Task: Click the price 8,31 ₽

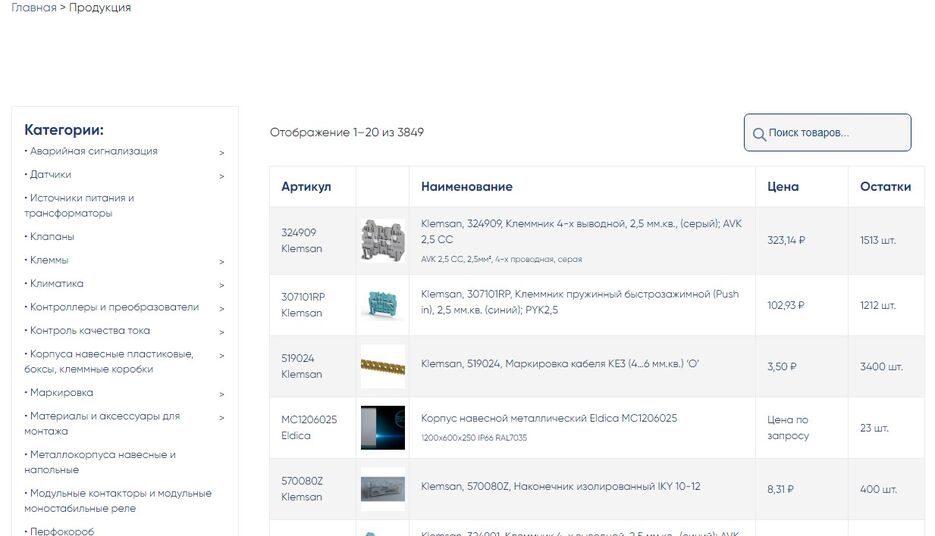Action: [780, 489]
